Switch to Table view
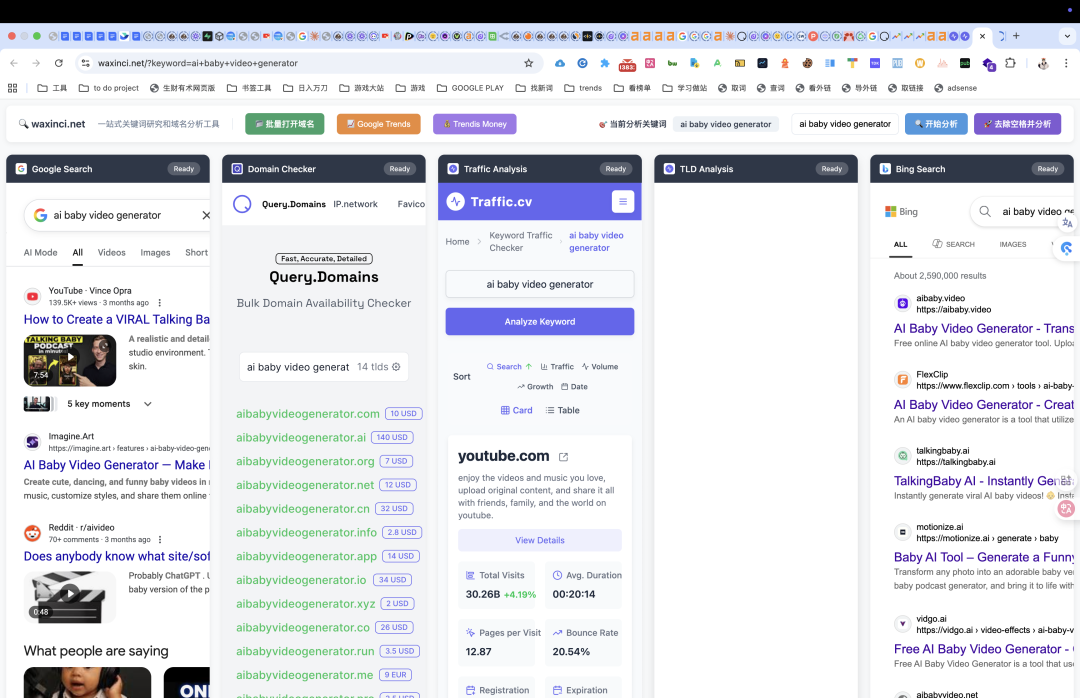 tap(562, 410)
